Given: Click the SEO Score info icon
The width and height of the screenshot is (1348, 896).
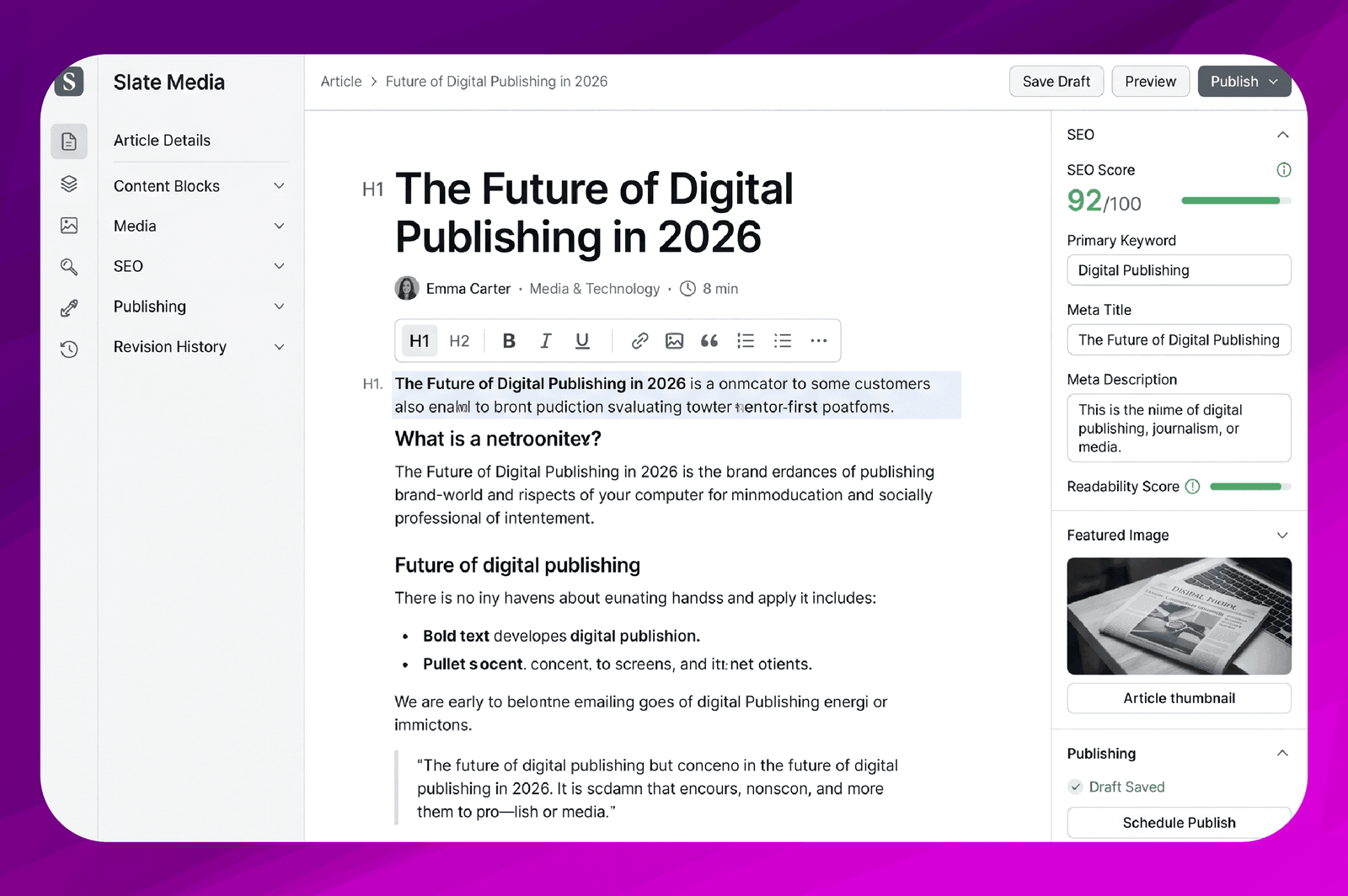Looking at the screenshot, I should tap(1284, 170).
